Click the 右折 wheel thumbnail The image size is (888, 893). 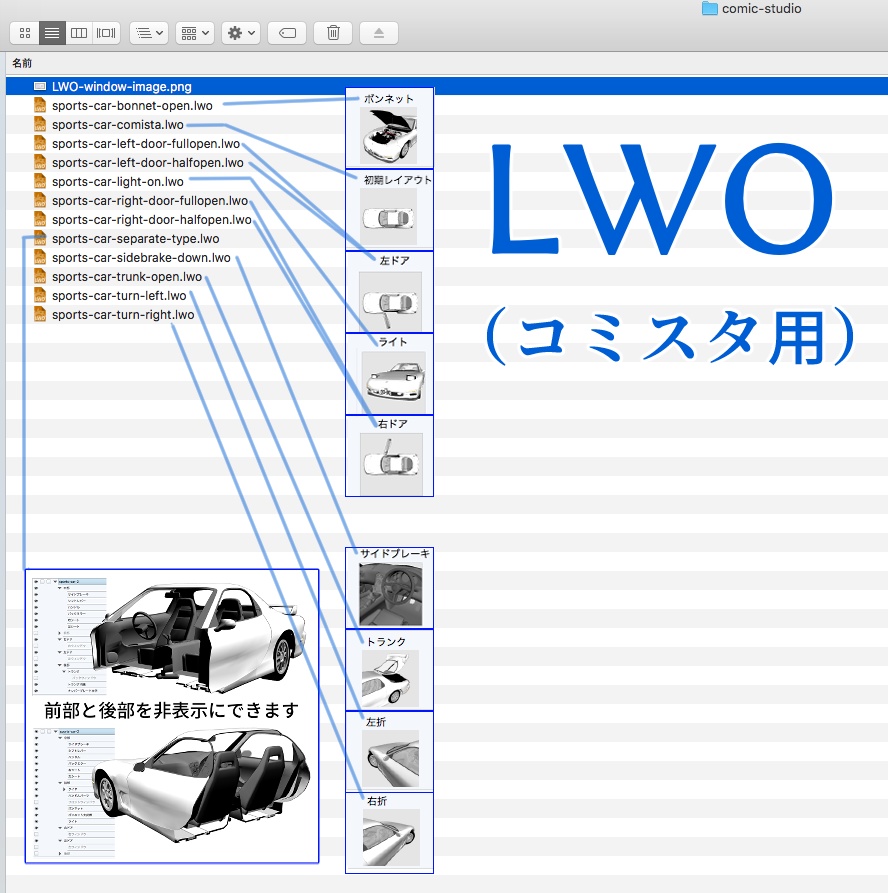coord(391,838)
